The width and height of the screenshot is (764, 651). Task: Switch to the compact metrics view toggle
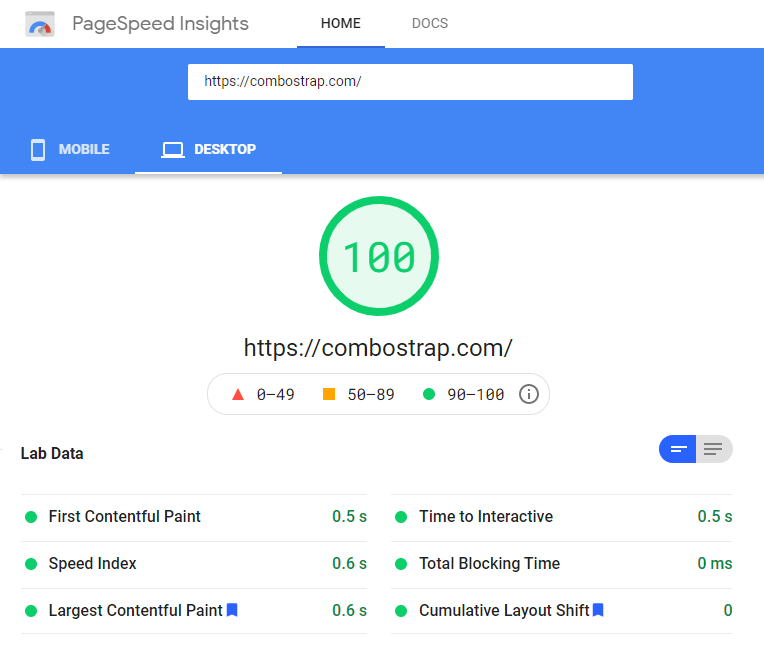(x=678, y=449)
